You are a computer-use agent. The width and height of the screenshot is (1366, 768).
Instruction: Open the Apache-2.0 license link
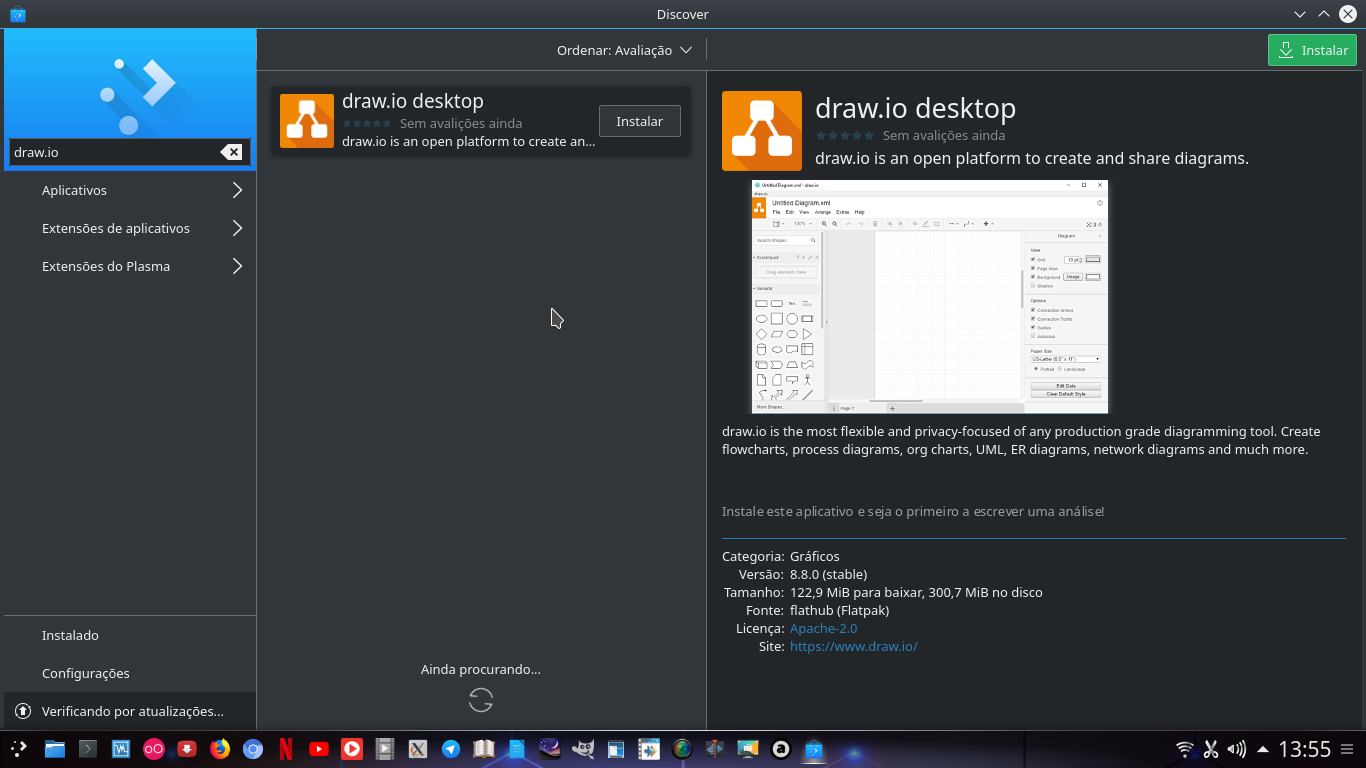[823, 628]
